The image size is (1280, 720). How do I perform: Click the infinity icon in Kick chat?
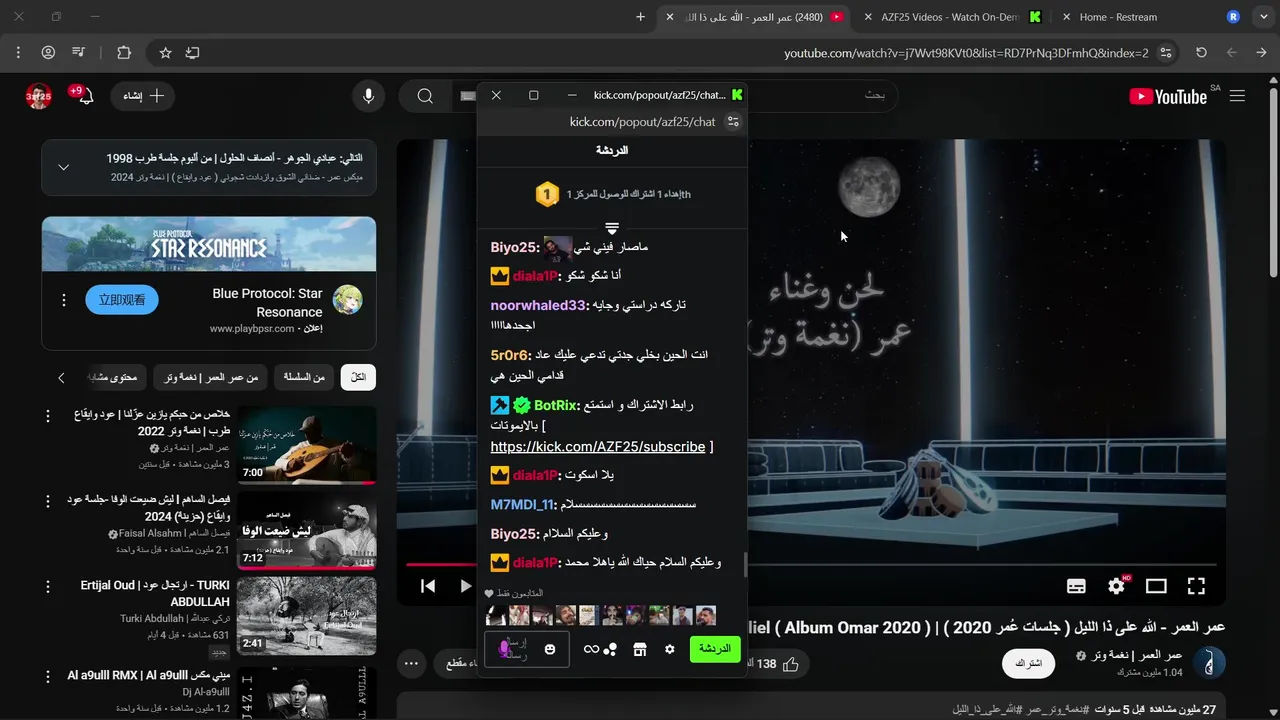tap(591, 649)
